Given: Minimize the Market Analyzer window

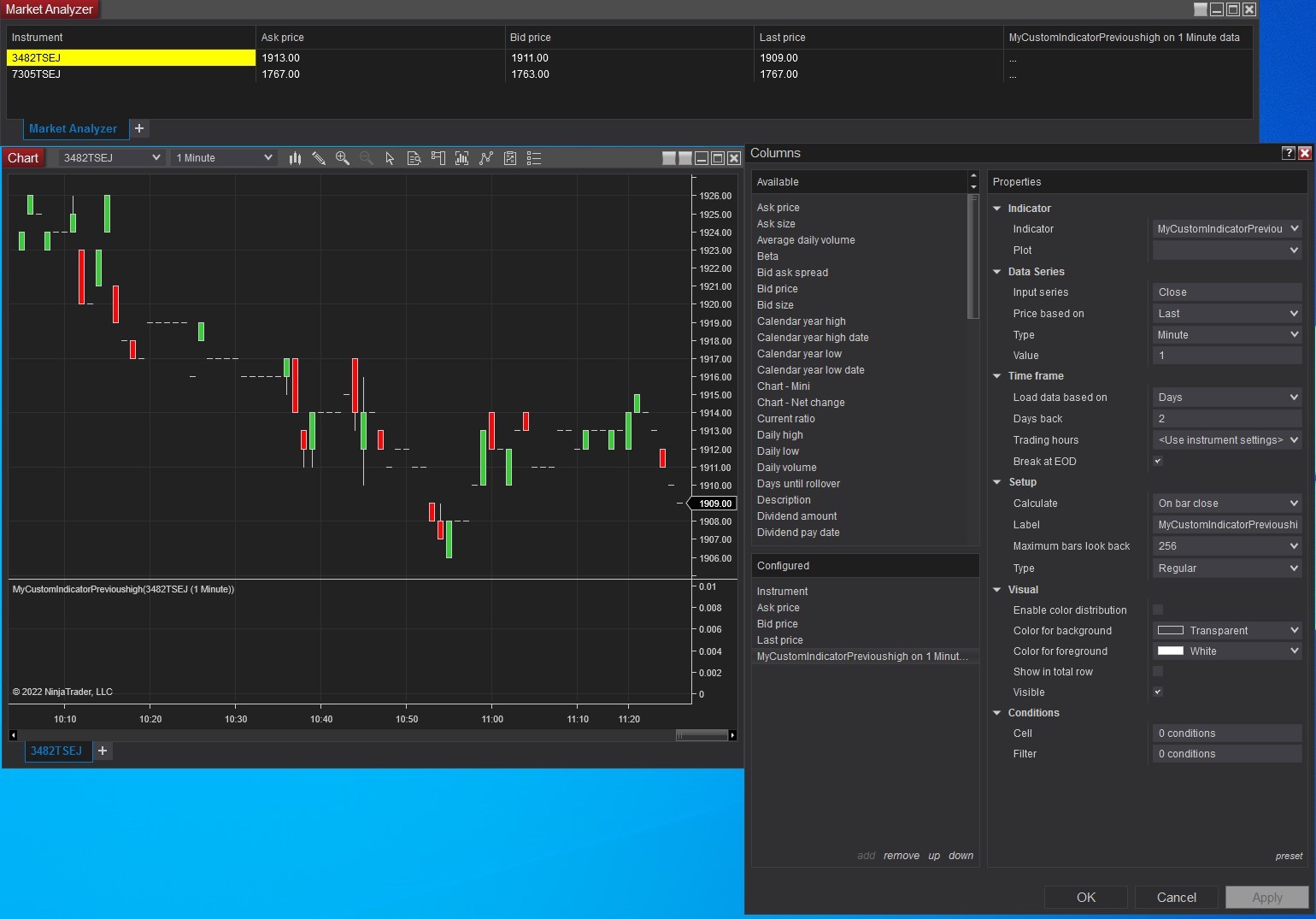Looking at the screenshot, I should tap(1217, 9).
